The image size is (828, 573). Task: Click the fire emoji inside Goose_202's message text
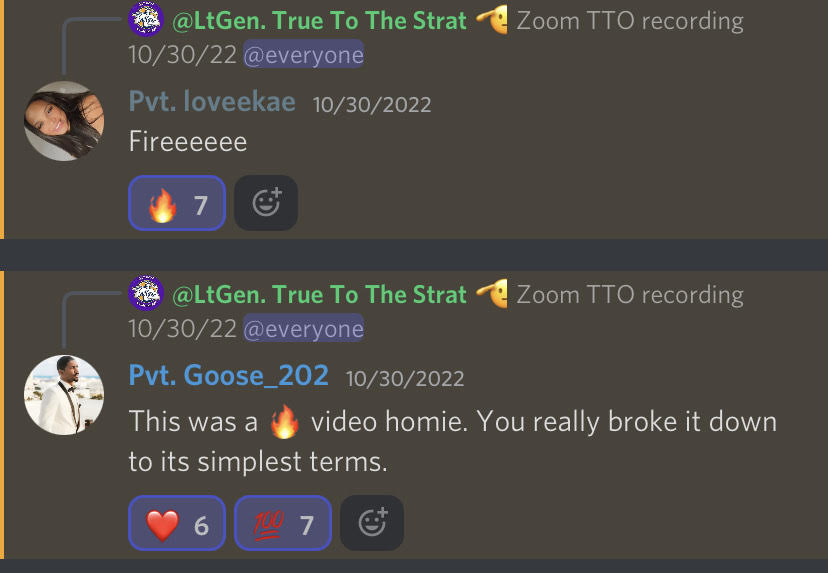[285, 421]
